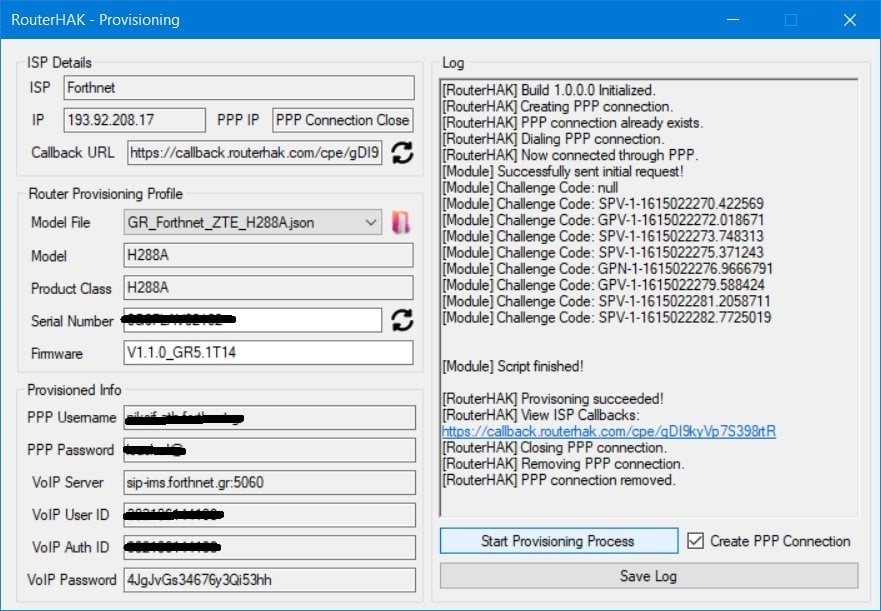
Task: Save the log output
Action: [x=649, y=576]
